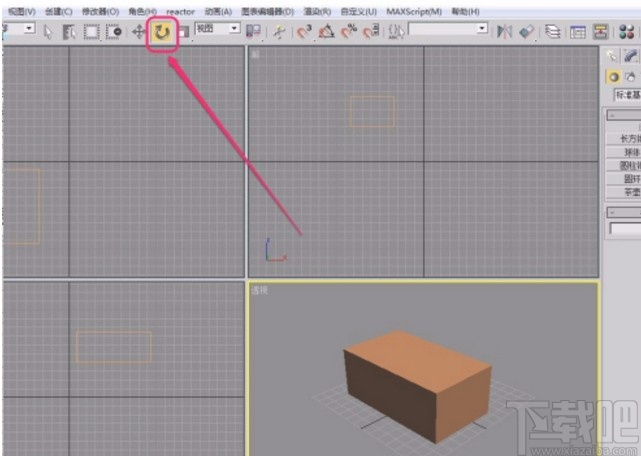
Task: Click the 茶壶 teapot button
Action: pos(624,192)
